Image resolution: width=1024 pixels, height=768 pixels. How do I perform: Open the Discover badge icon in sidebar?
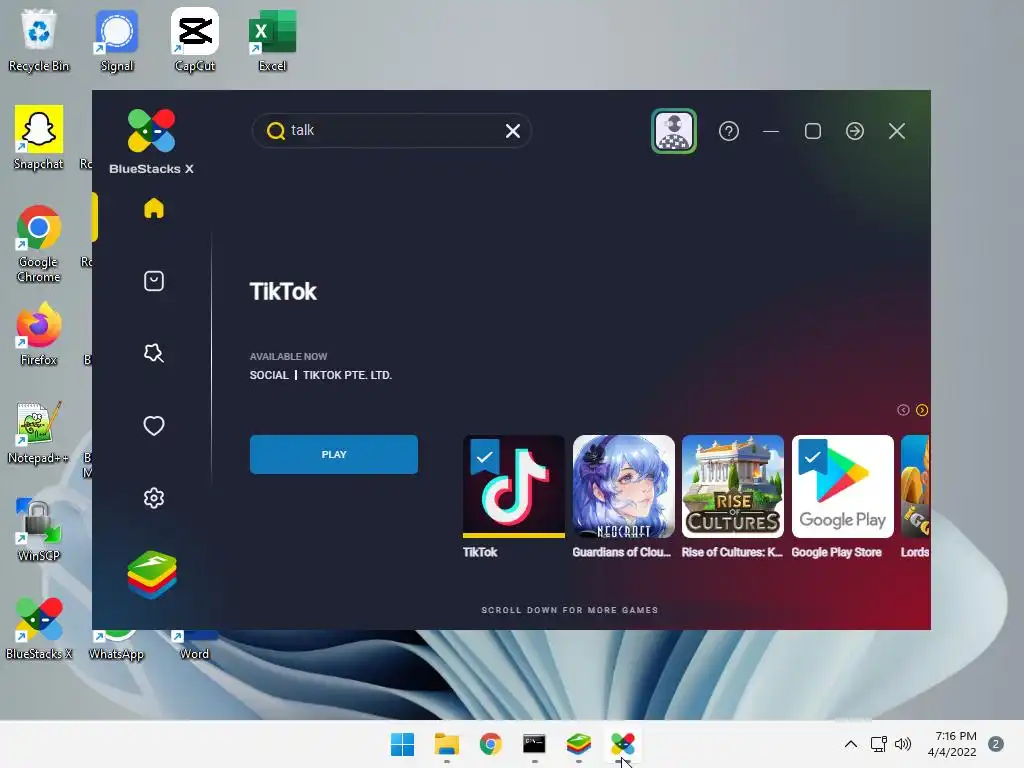pyautogui.click(x=153, y=353)
